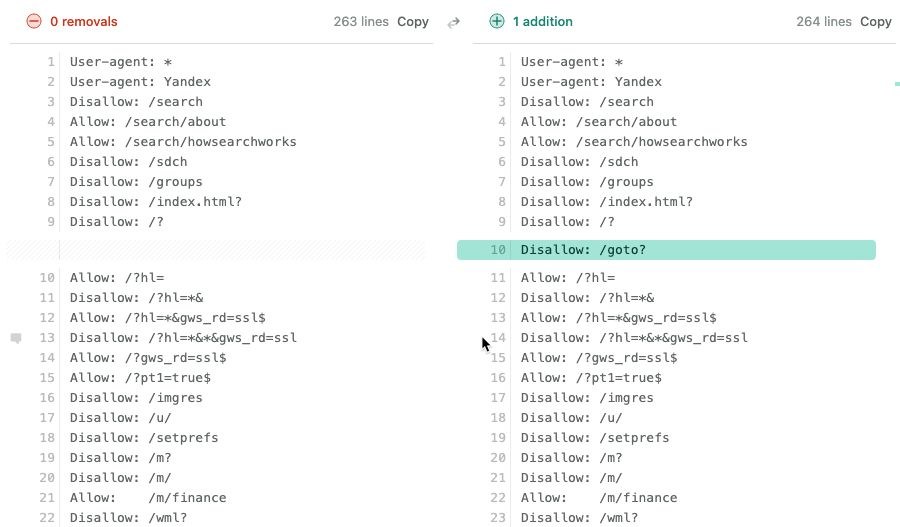Click left panel line 'Allow: /search/about'
This screenshot has height=527, width=900.
(x=148, y=122)
